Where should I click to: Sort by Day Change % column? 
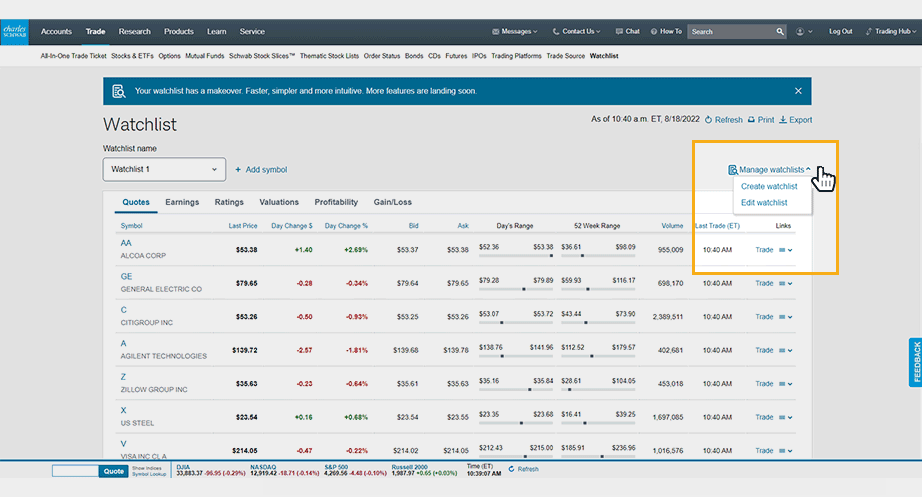(x=346, y=226)
